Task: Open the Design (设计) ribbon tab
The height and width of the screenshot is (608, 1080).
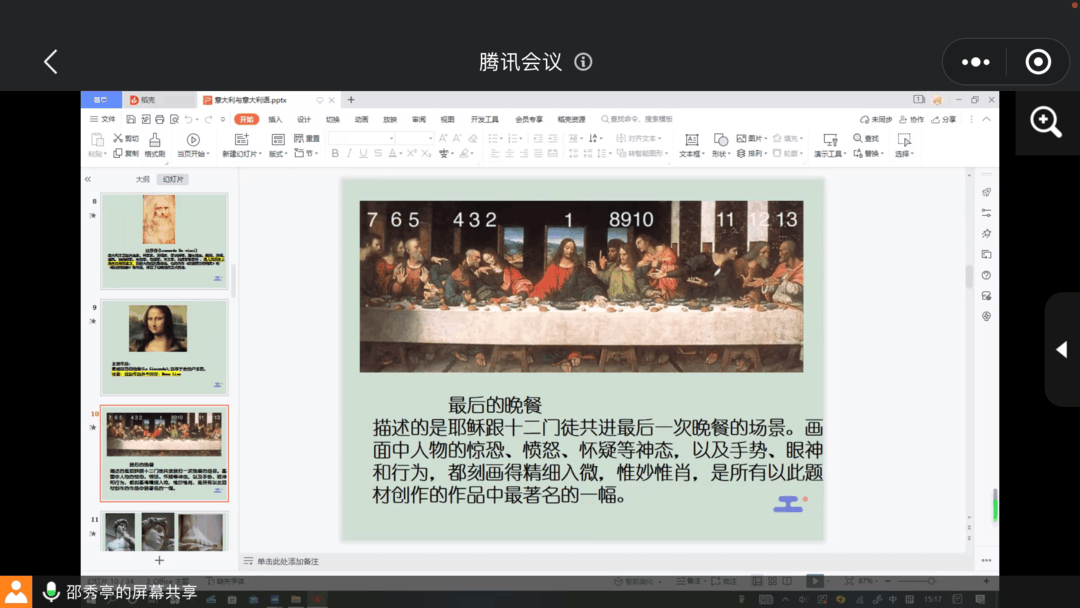Action: (x=304, y=119)
